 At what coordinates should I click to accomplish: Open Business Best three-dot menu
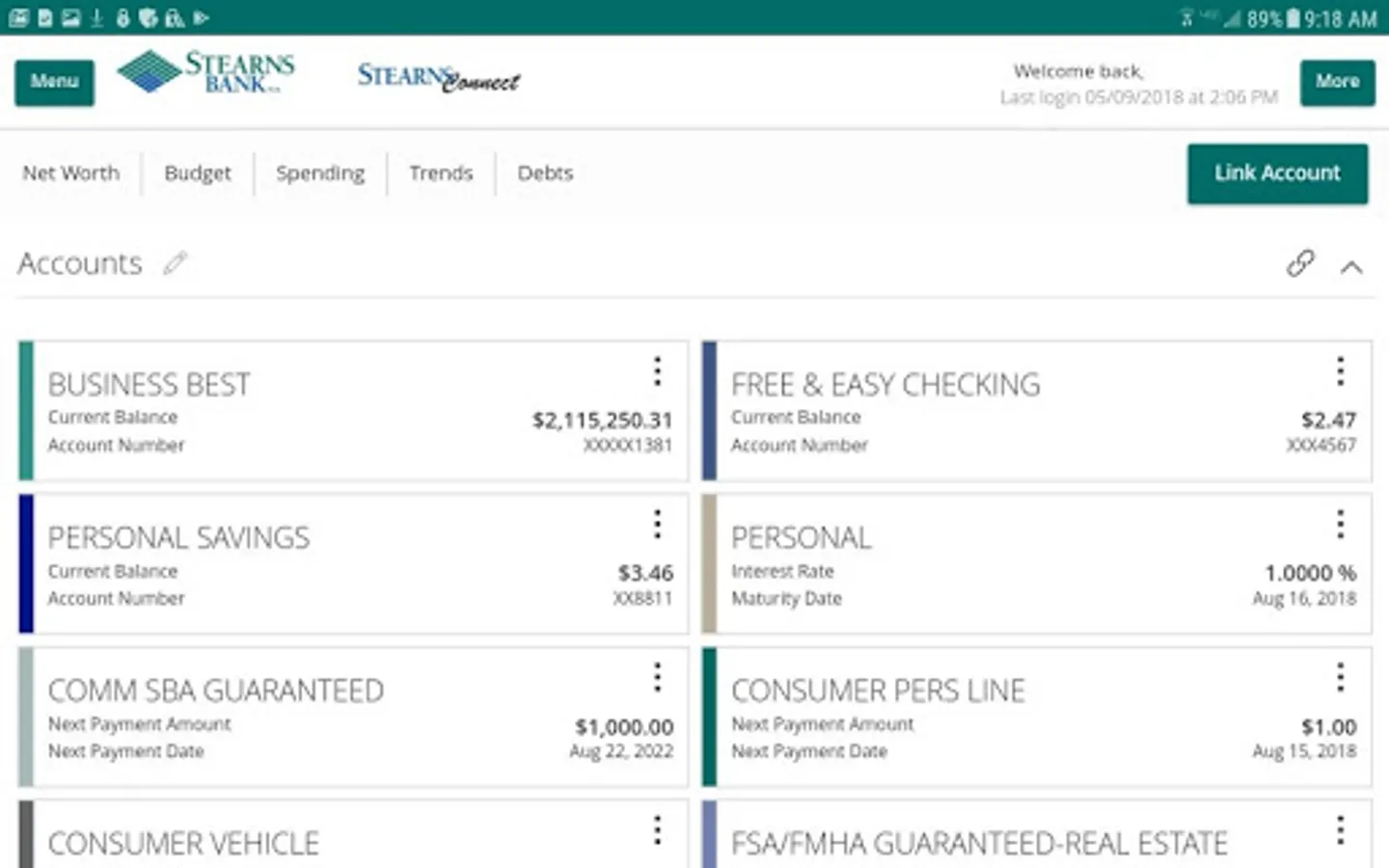(657, 371)
